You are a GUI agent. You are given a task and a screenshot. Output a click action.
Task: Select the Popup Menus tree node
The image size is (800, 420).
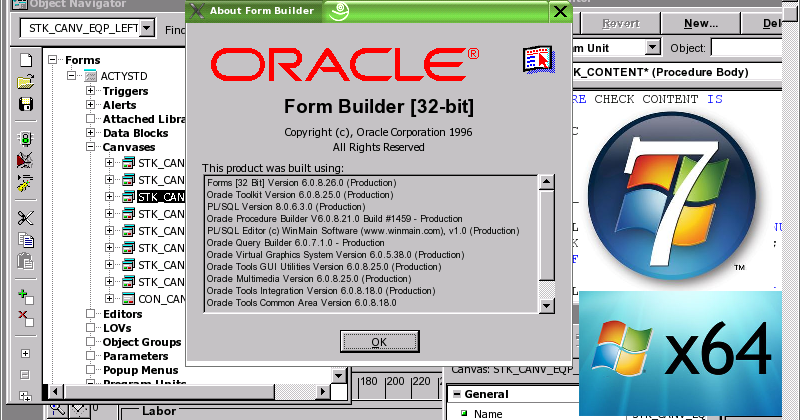[x=140, y=370]
